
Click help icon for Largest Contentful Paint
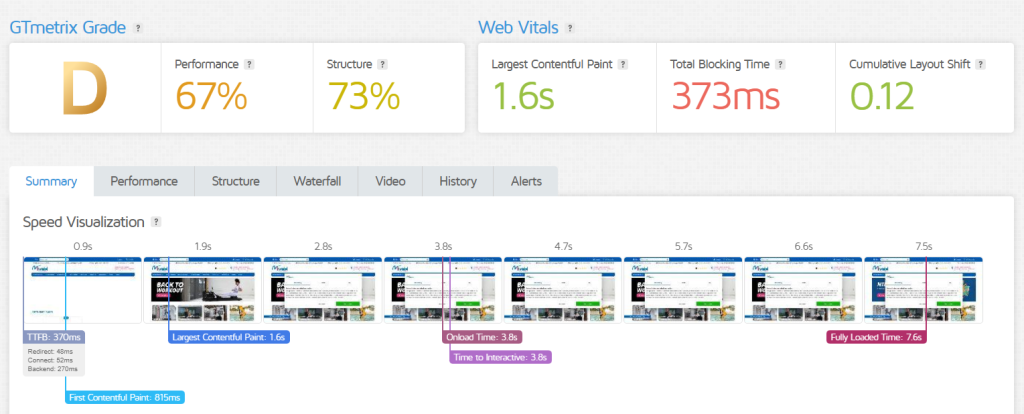click(623, 65)
